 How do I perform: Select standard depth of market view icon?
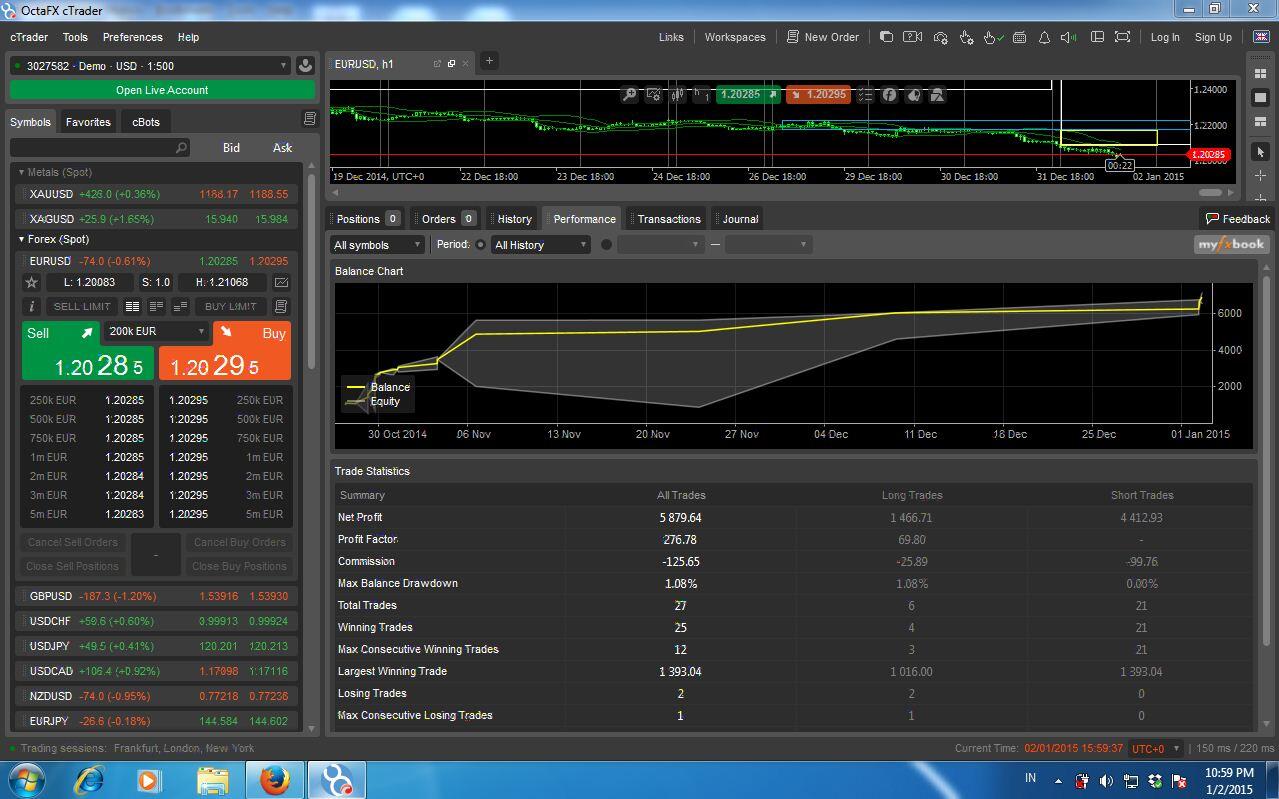132,307
